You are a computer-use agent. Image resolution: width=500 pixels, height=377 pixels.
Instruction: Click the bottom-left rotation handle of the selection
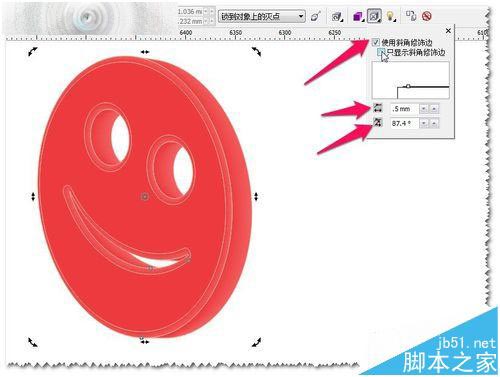coord(33,342)
